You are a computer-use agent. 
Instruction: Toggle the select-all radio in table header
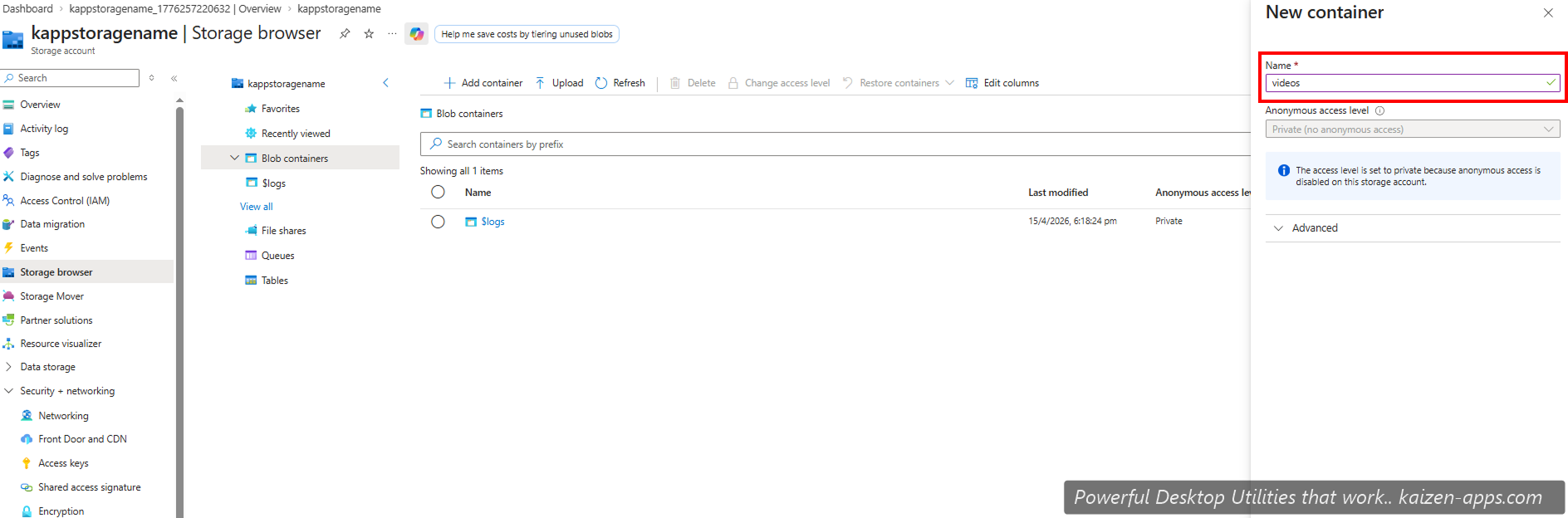[x=438, y=192]
